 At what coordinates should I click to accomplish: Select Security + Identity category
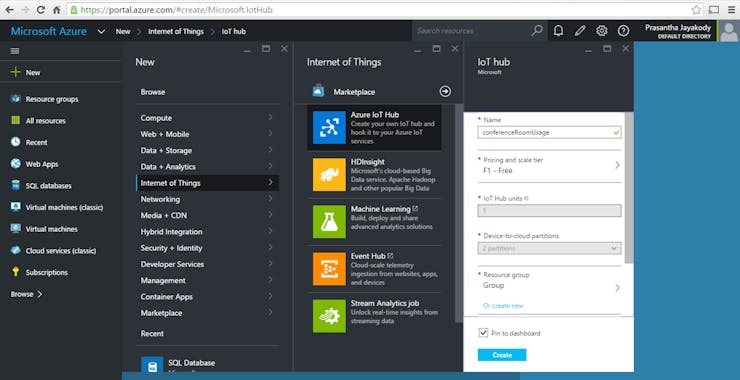(x=207, y=248)
